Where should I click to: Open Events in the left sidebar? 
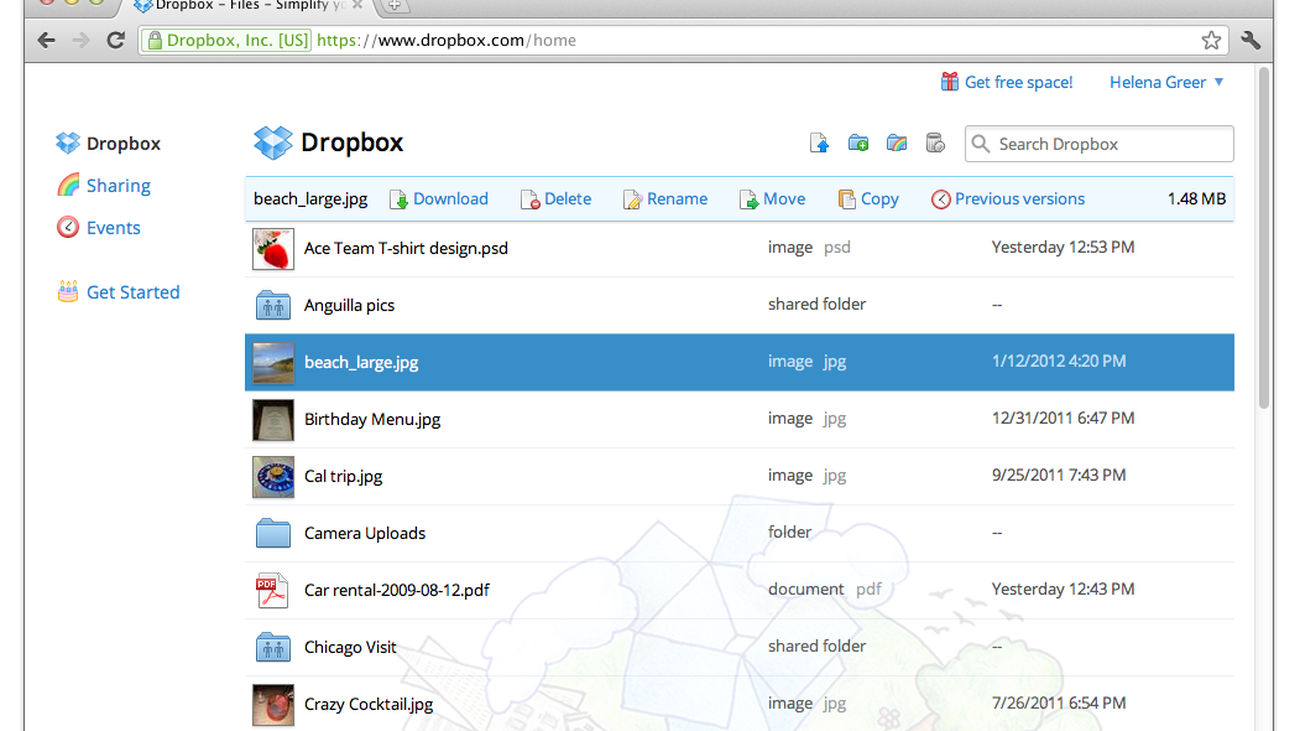pyautogui.click(x=113, y=228)
